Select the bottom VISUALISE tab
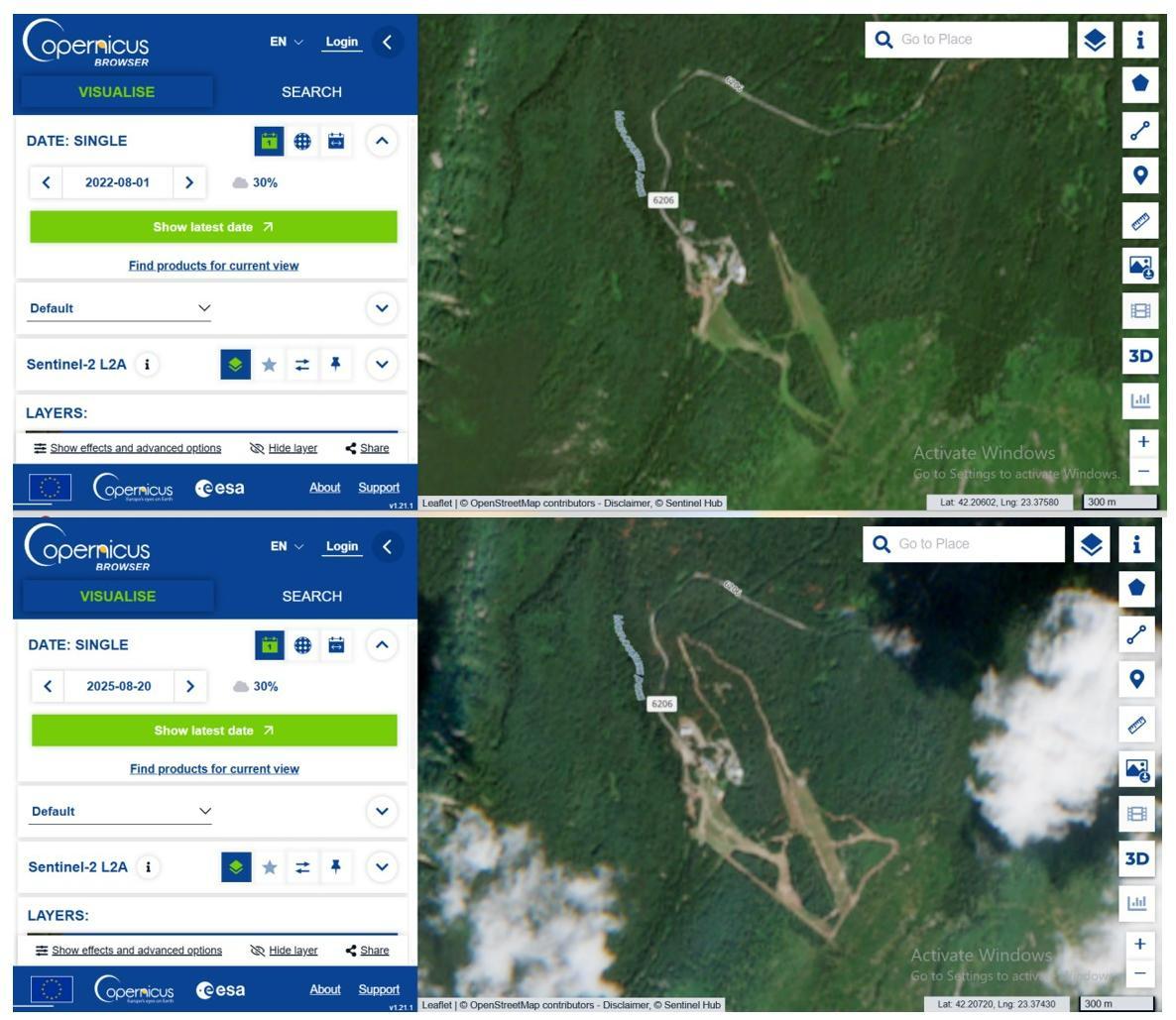The width and height of the screenshot is (1176, 1020). (118, 597)
